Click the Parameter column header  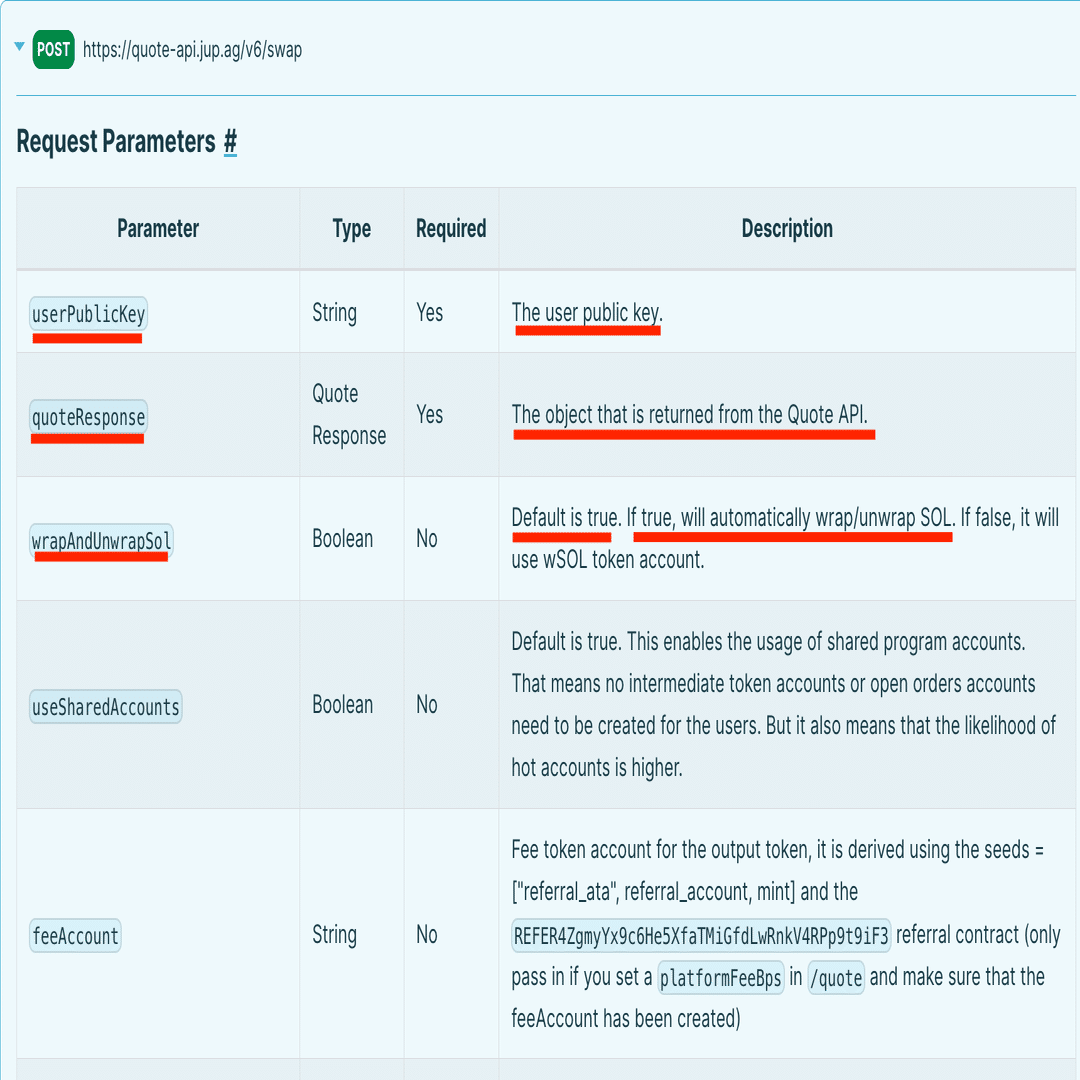coord(158,229)
